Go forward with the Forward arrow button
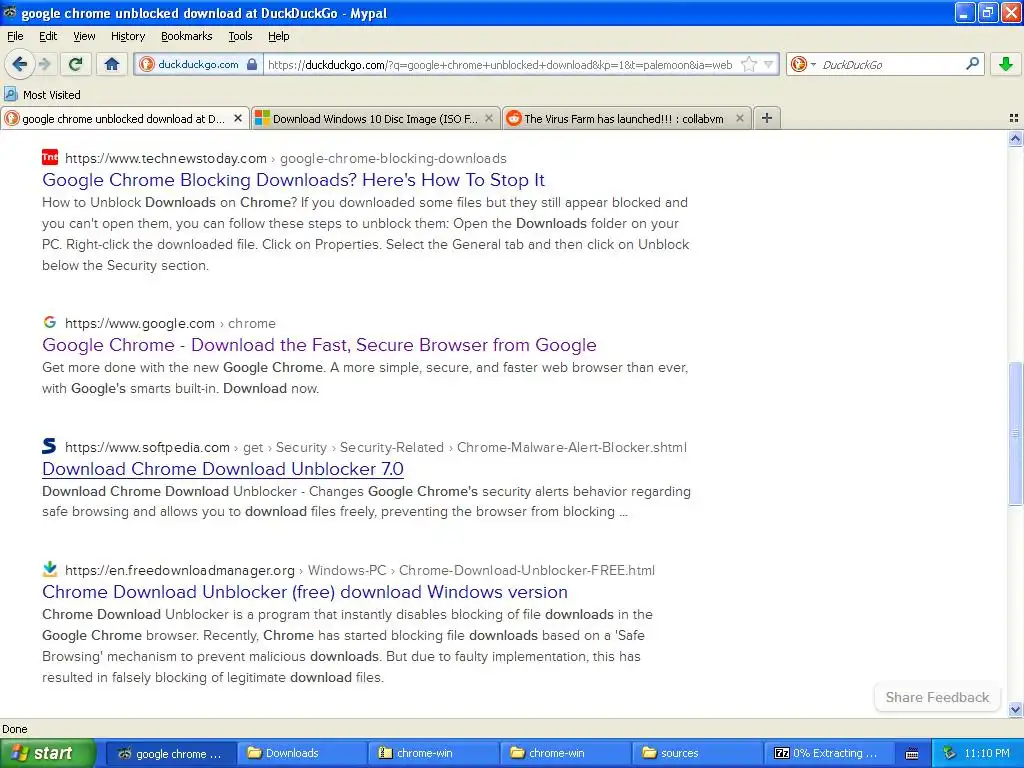1024x768 pixels. tap(45, 64)
